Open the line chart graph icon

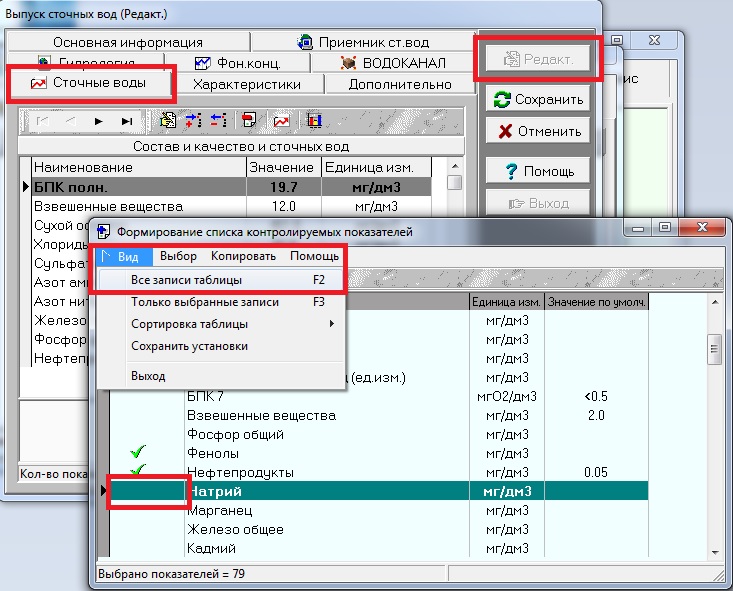[x=282, y=121]
